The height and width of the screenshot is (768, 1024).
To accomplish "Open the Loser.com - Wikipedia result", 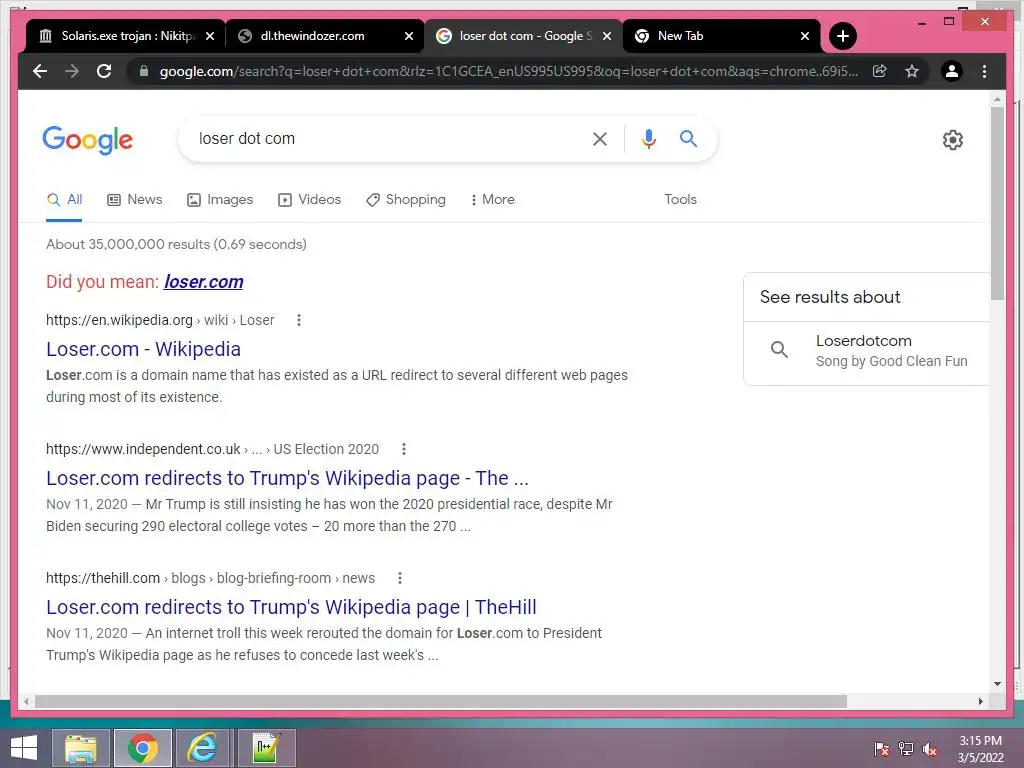I will (144, 349).
